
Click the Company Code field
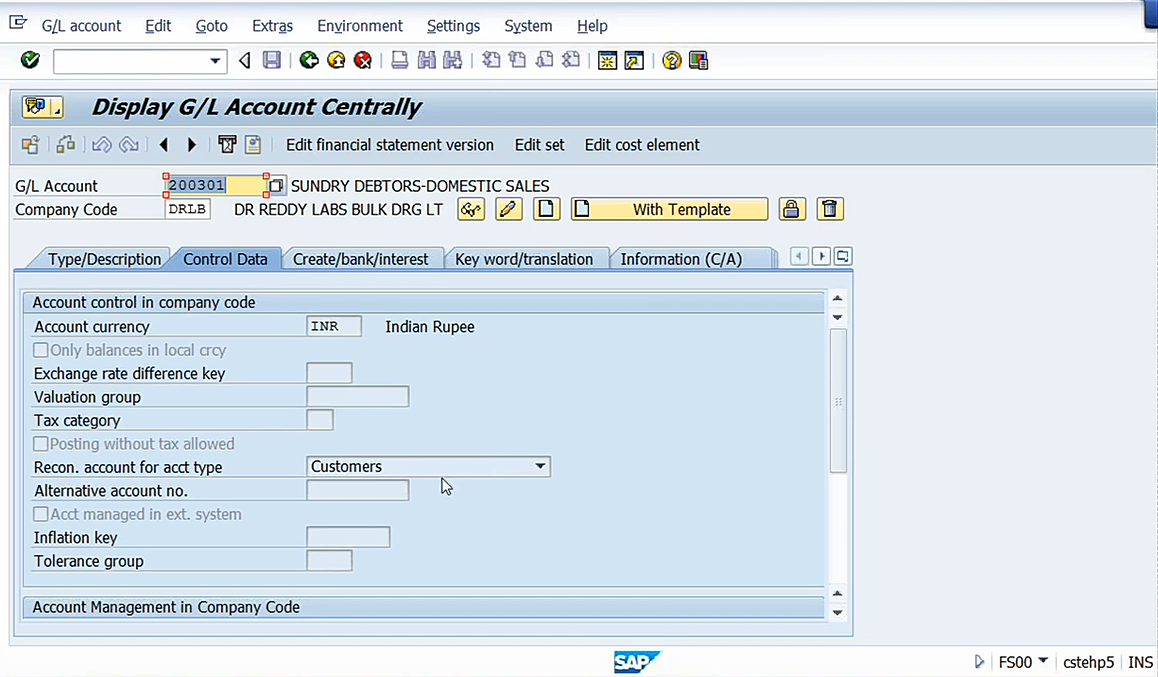tap(188, 209)
